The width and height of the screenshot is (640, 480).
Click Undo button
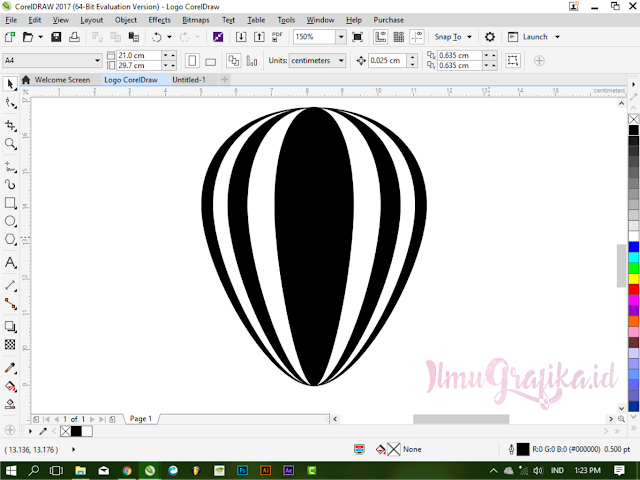tap(157, 37)
